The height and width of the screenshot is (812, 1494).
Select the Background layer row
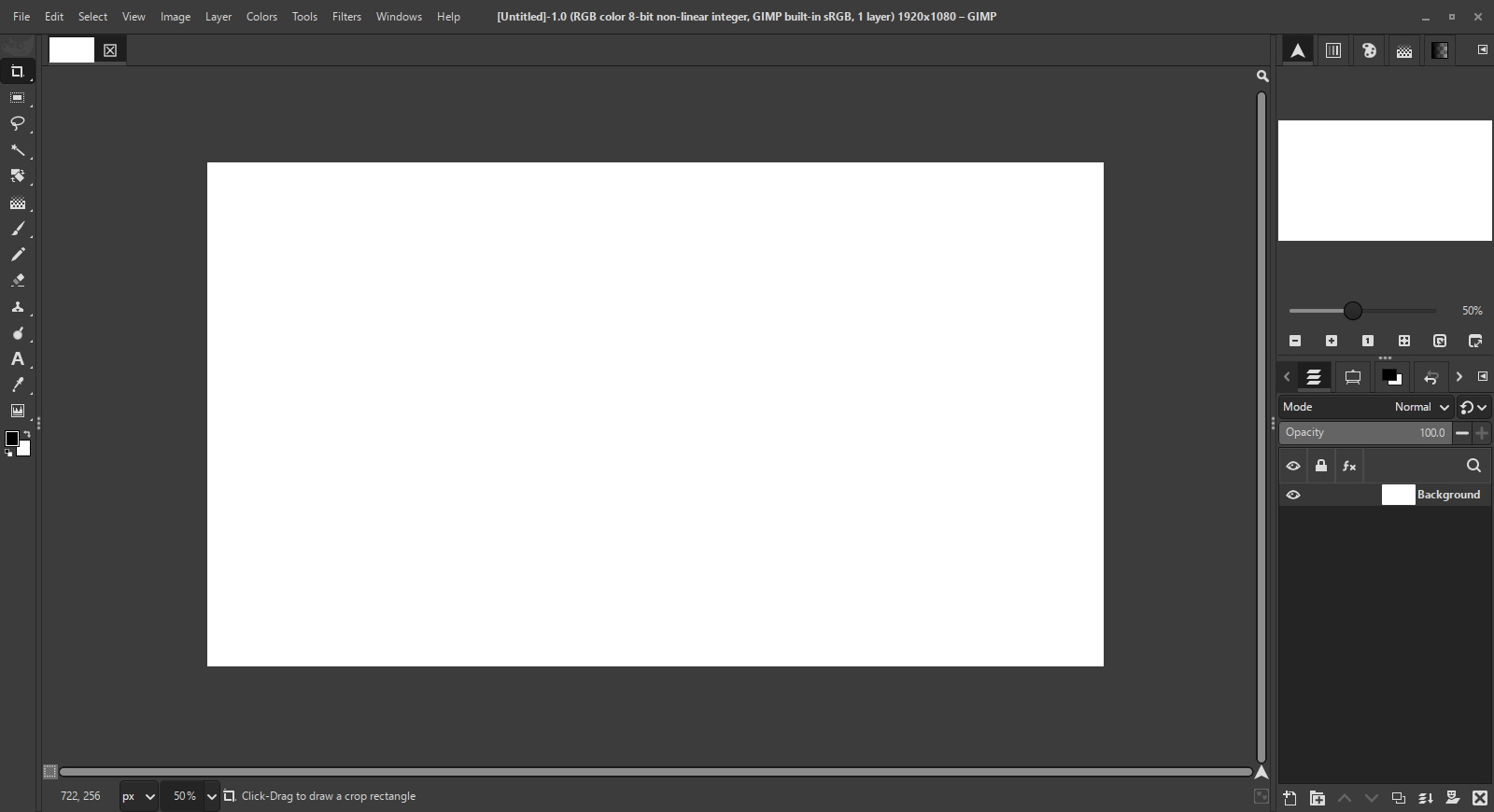tap(1385, 495)
